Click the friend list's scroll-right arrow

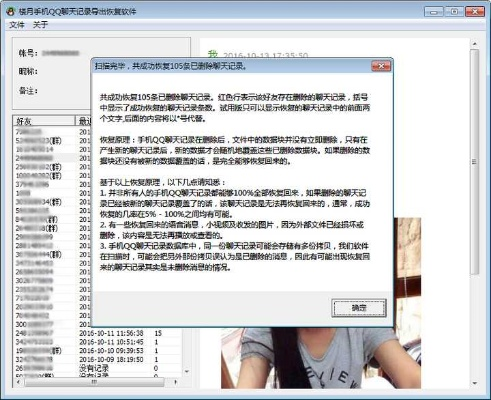176,382
